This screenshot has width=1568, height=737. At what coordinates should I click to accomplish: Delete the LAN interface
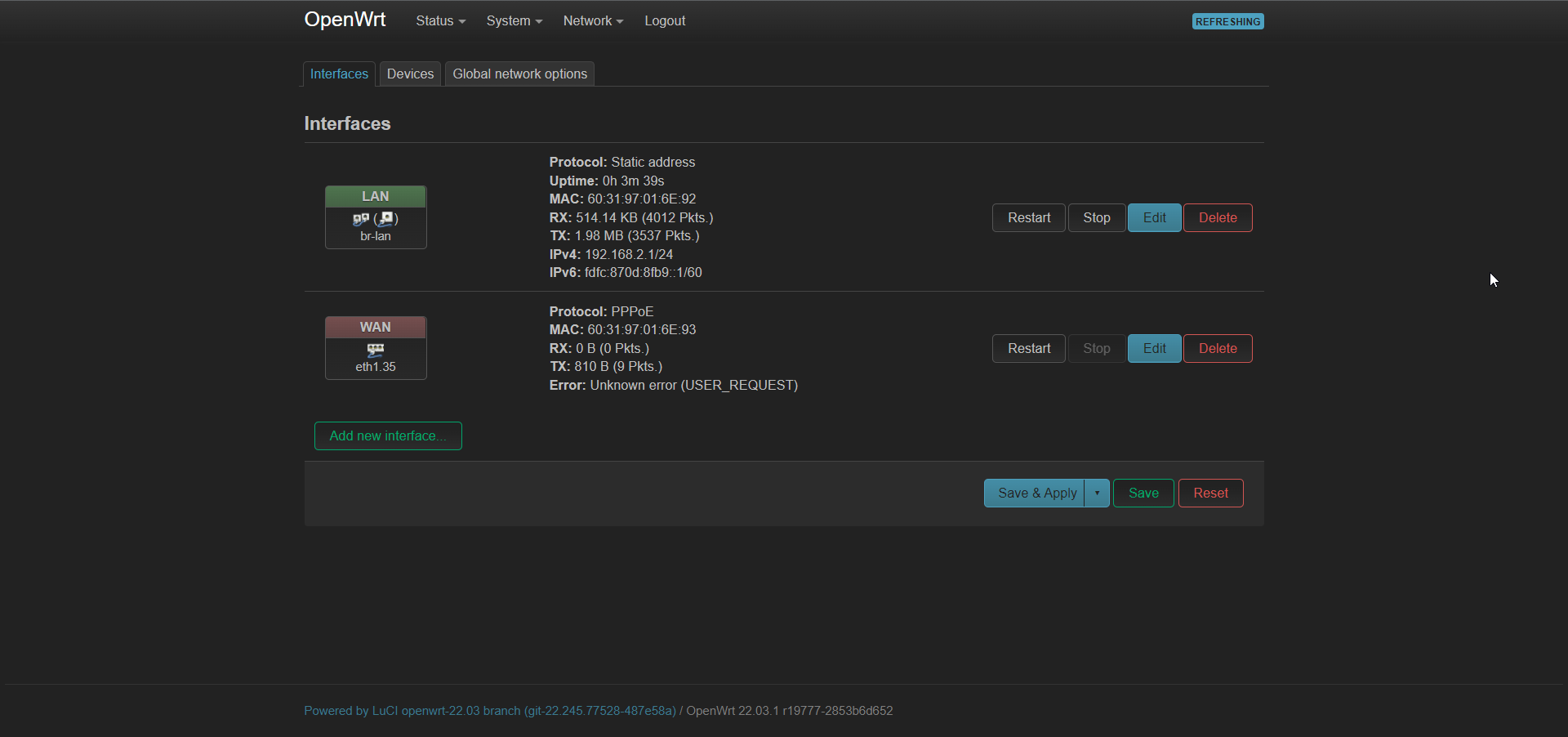coord(1218,217)
